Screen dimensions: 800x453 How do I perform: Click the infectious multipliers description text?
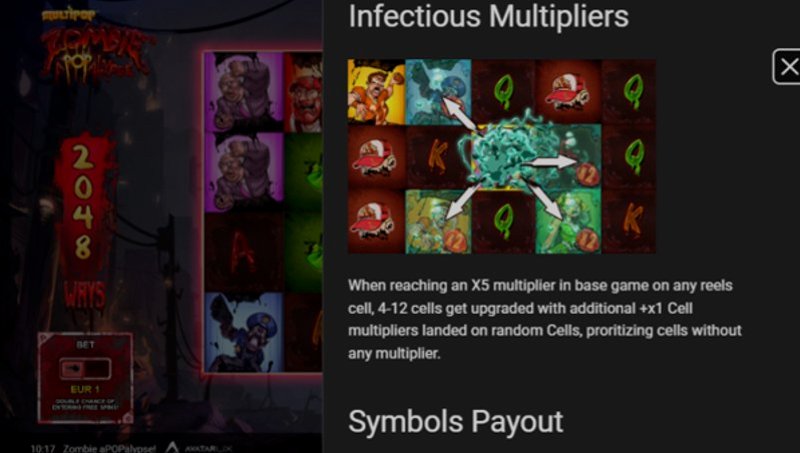point(545,319)
